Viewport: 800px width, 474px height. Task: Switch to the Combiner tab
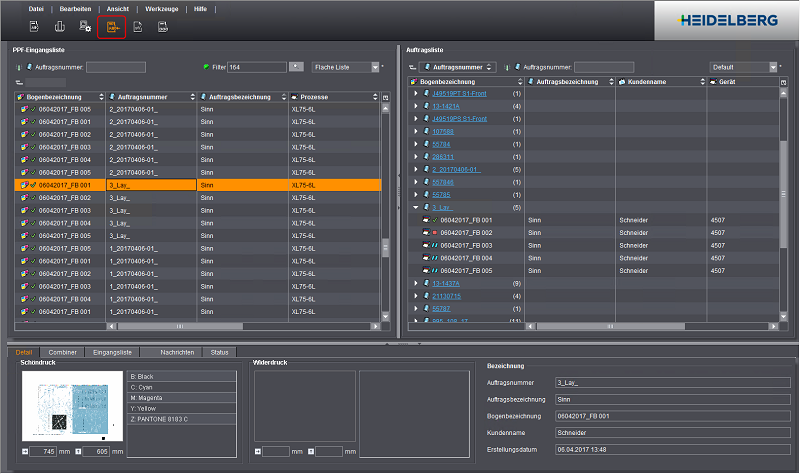coord(62,353)
